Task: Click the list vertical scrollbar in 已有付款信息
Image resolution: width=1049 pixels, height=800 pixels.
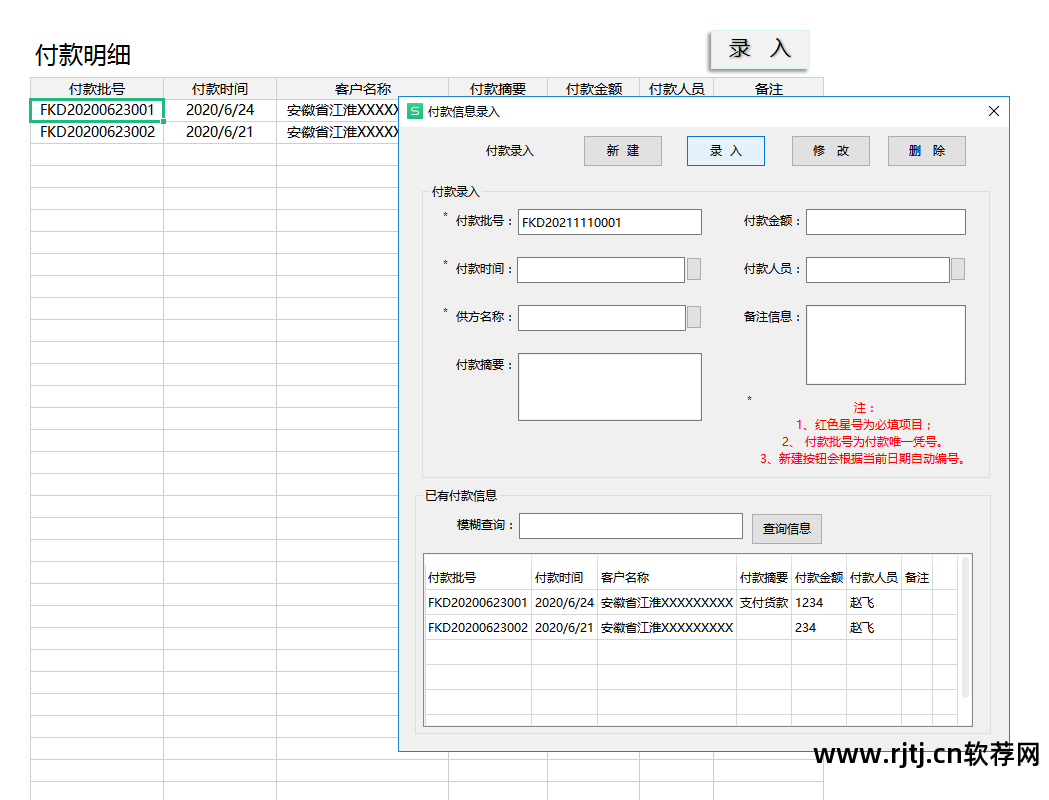Action: click(965, 629)
